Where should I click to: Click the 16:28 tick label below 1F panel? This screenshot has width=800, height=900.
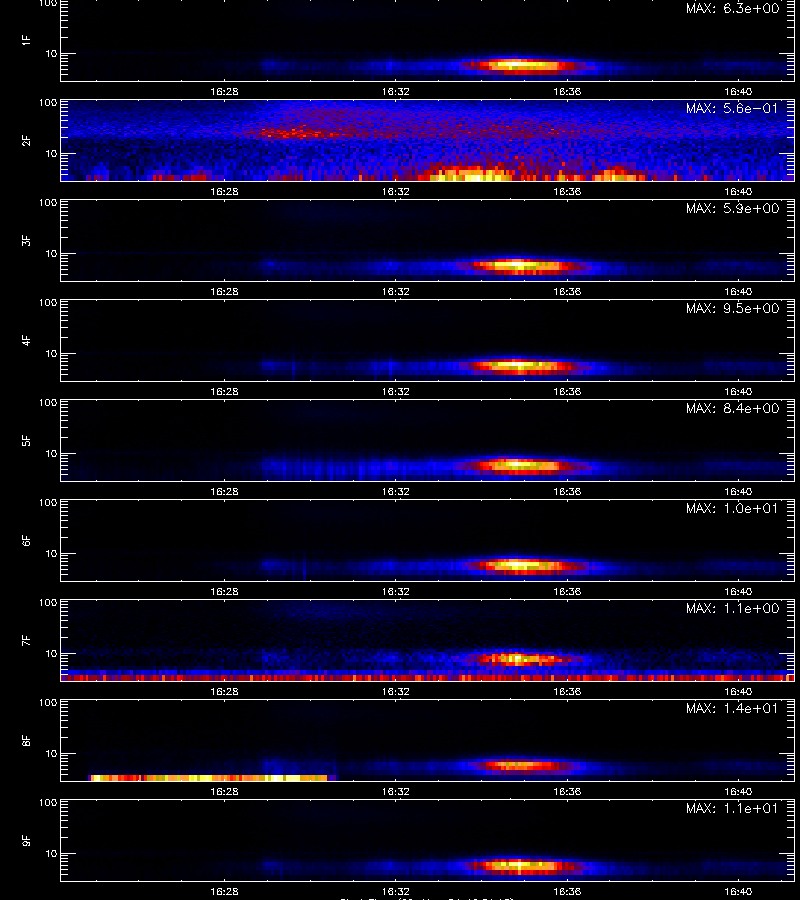click(x=224, y=91)
